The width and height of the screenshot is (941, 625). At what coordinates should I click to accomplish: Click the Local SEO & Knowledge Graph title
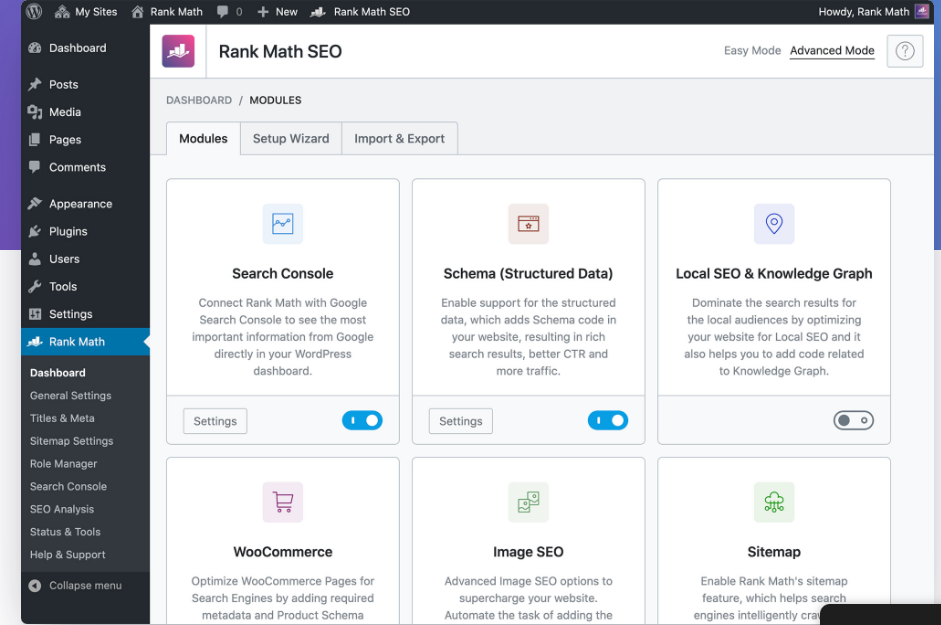(x=774, y=274)
